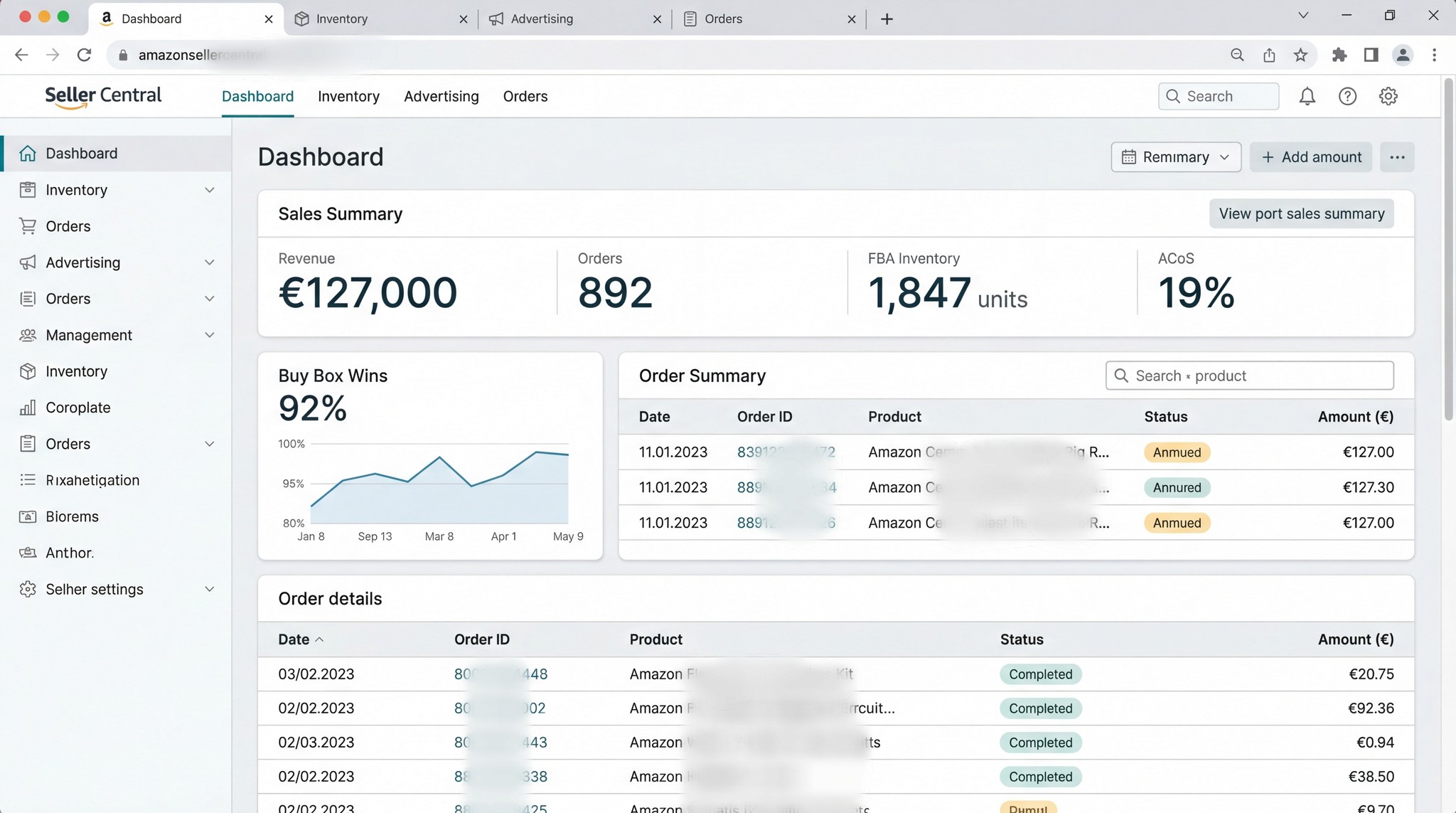Open the Advertising top navigation item
The height and width of the screenshot is (813, 1456).
441,96
